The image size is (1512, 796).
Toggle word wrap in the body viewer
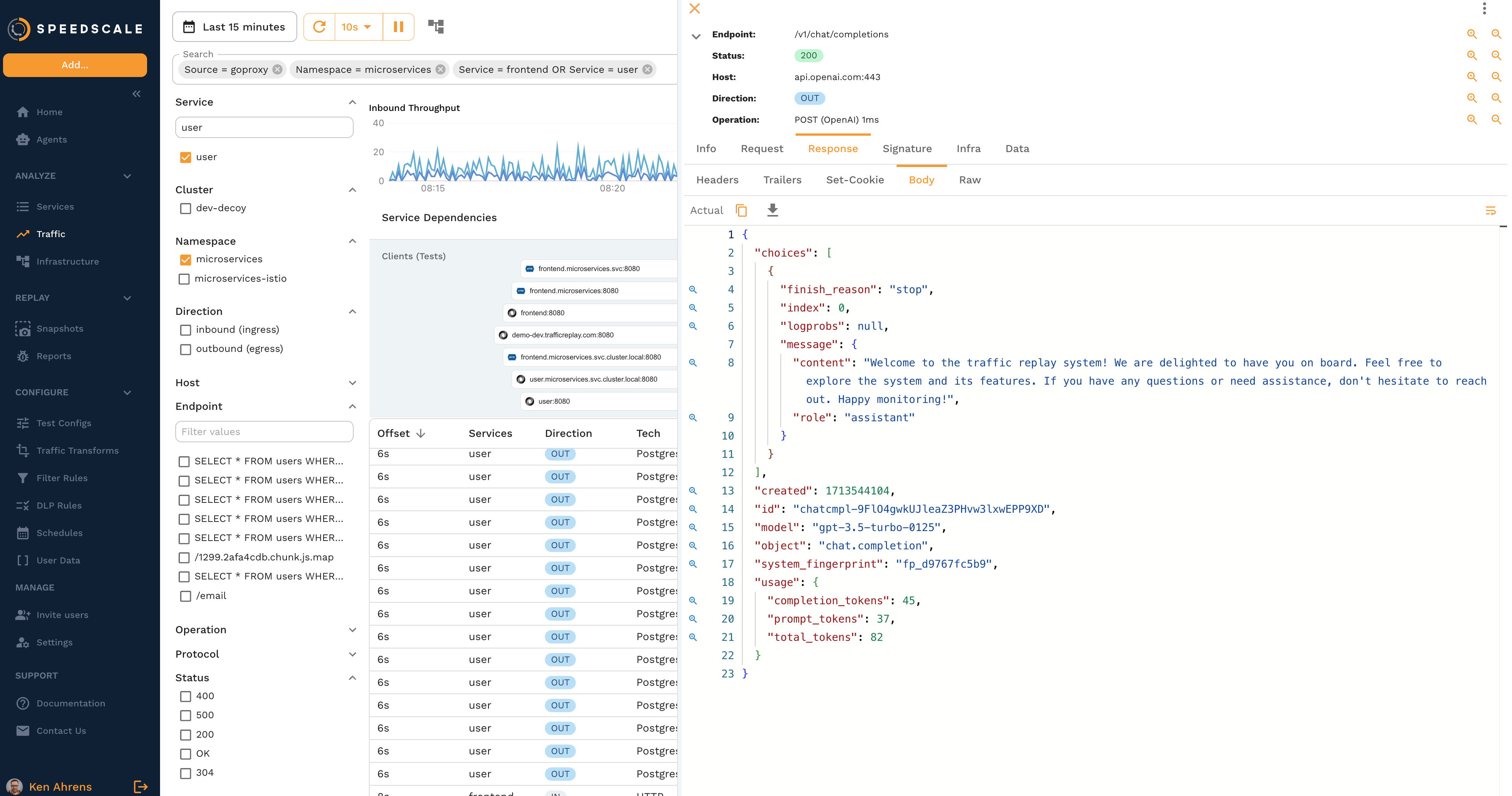coord(1490,211)
